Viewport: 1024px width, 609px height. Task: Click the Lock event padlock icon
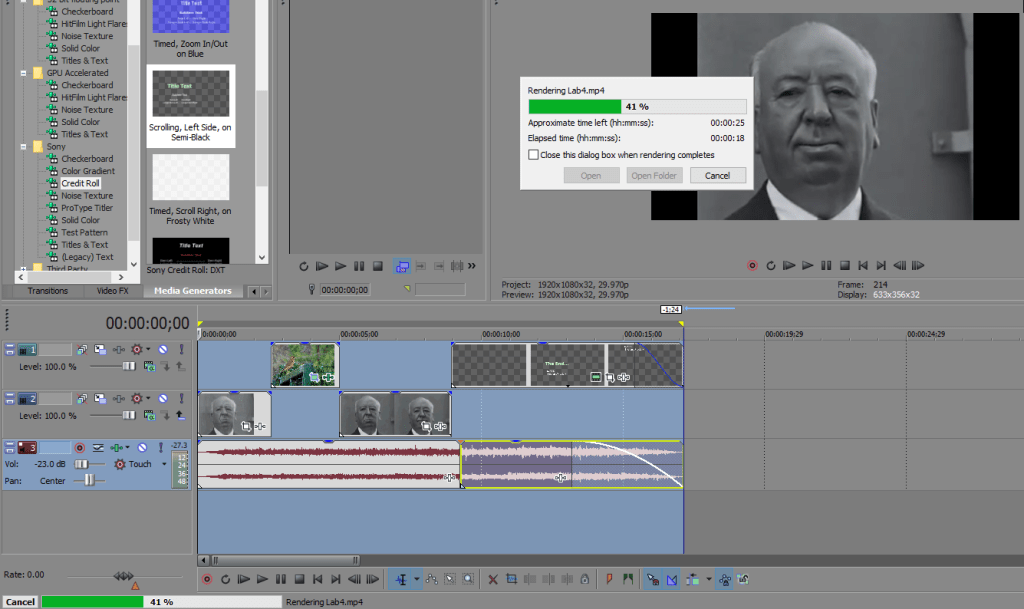pos(584,578)
